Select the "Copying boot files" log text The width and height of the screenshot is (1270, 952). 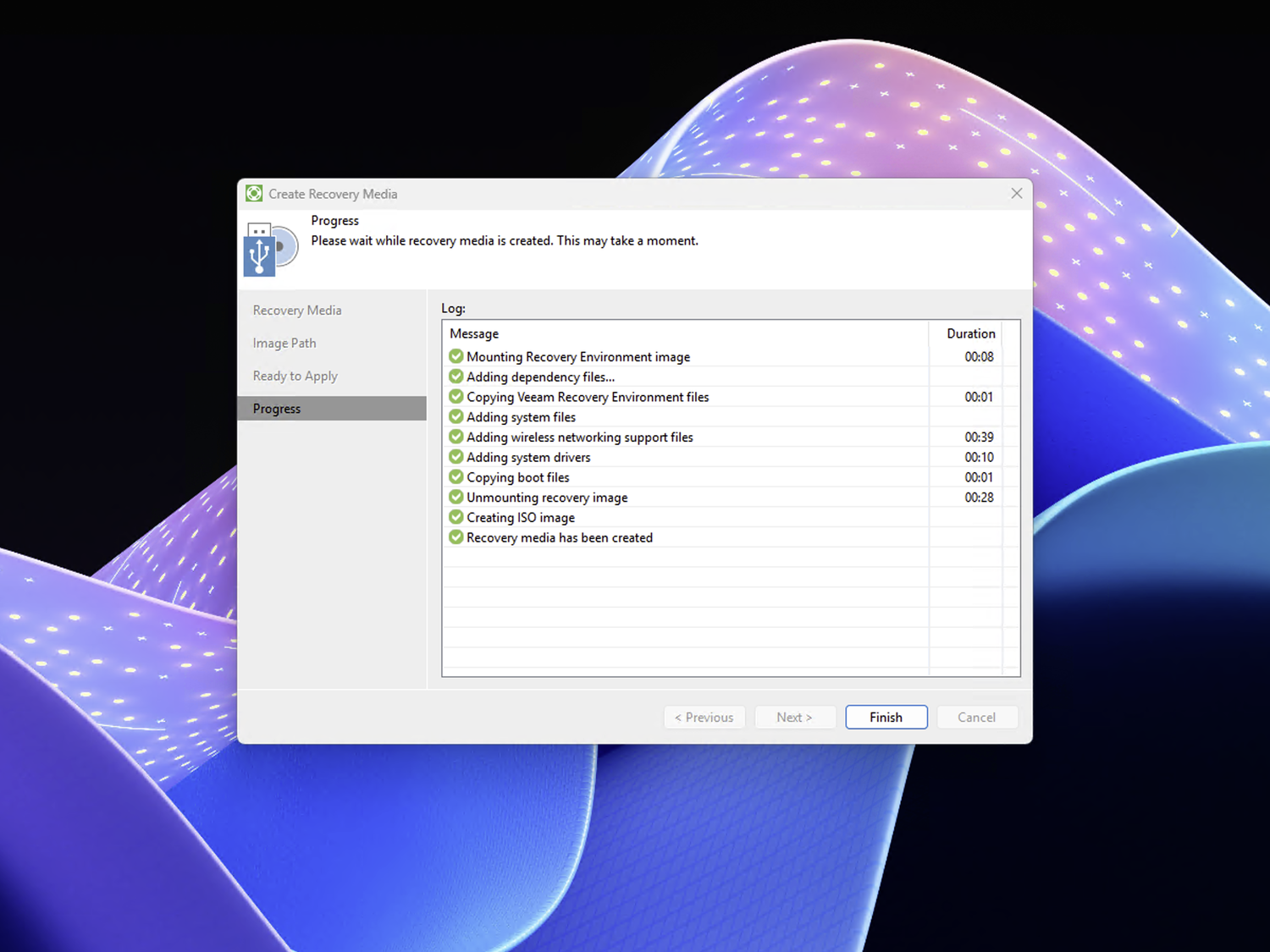point(518,477)
